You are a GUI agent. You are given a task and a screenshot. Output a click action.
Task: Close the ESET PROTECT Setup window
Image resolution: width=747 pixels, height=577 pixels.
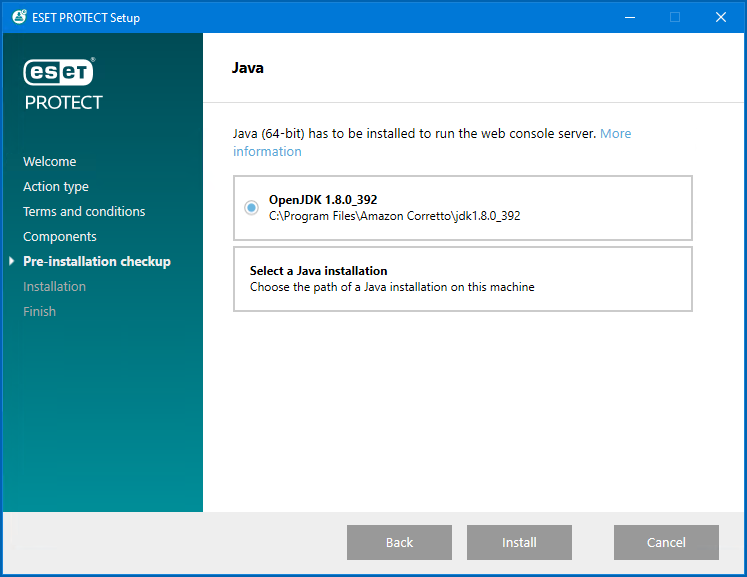(x=720, y=17)
